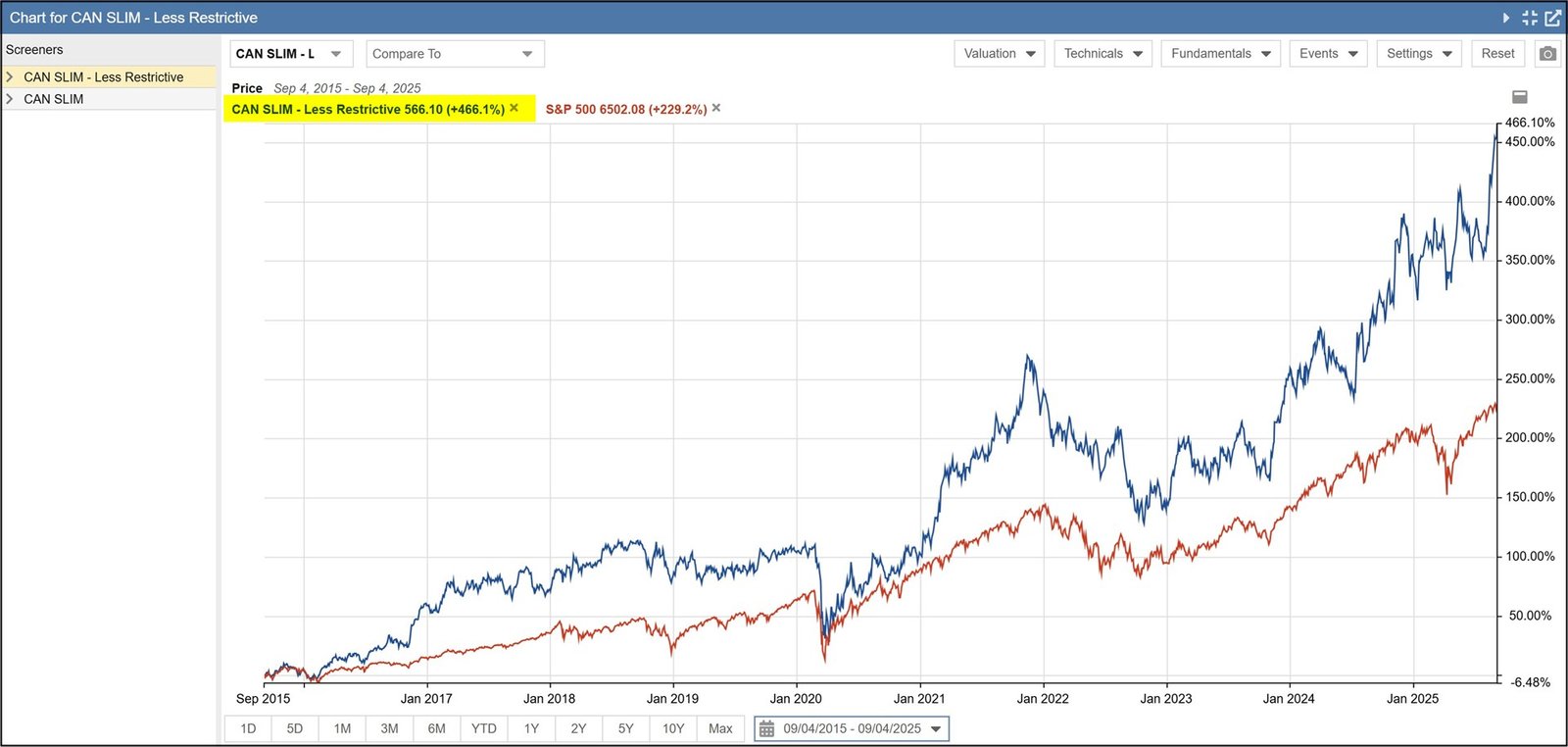
Task: Select the YTD time range
Action: tap(484, 728)
